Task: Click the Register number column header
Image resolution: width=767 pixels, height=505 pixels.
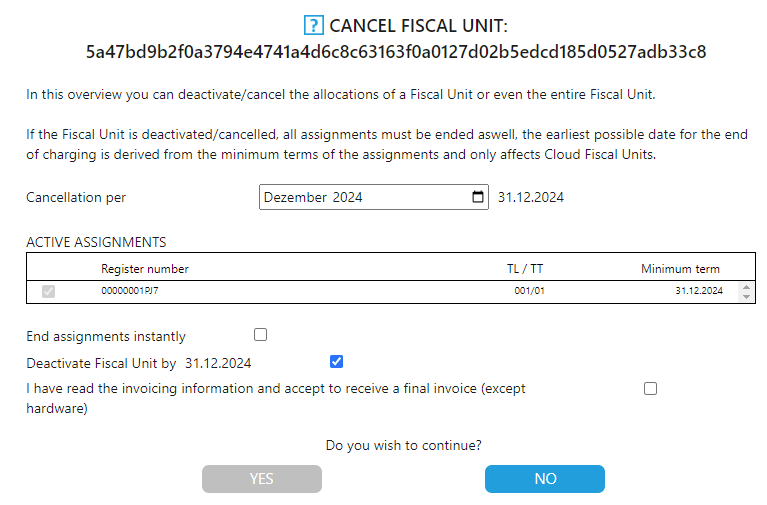Action: click(x=145, y=269)
